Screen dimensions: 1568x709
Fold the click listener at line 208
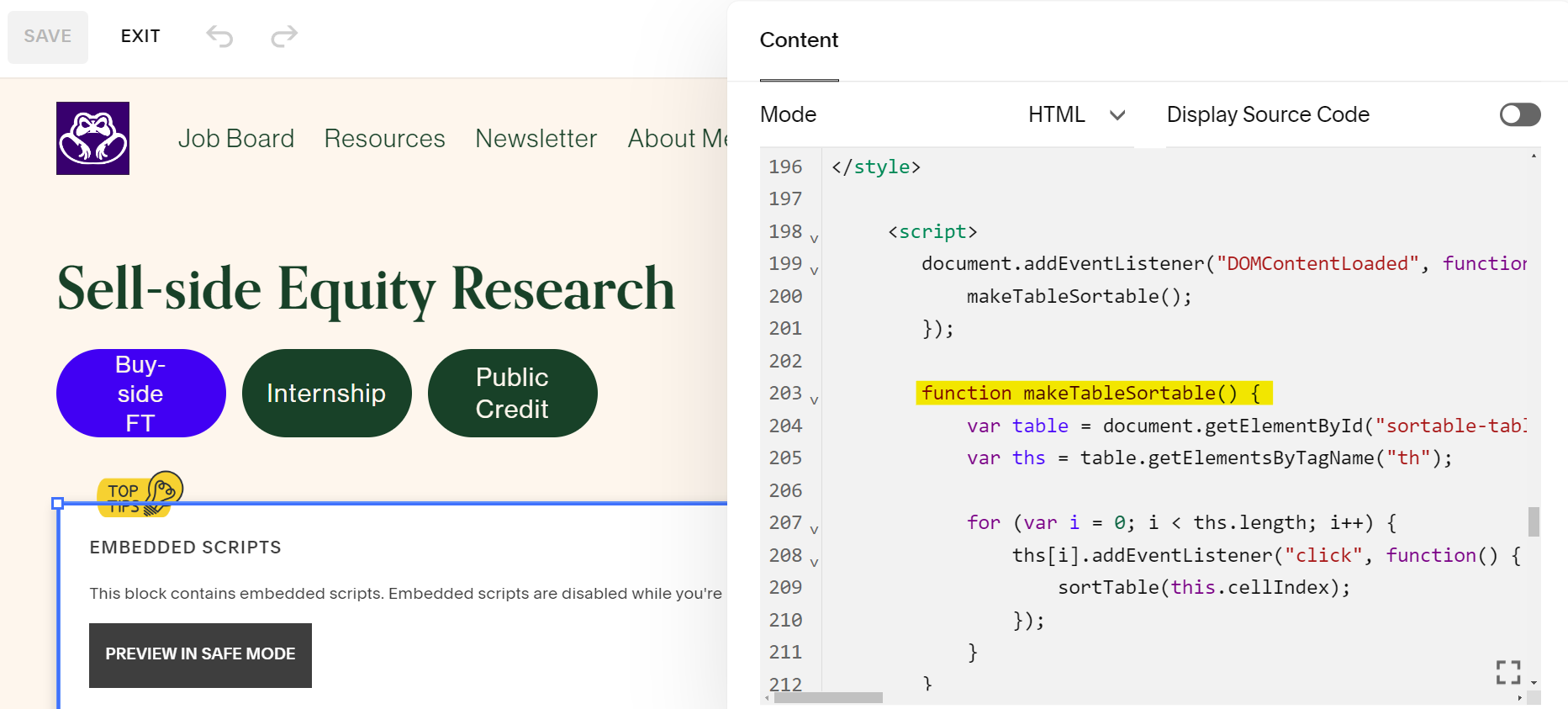click(814, 563)
